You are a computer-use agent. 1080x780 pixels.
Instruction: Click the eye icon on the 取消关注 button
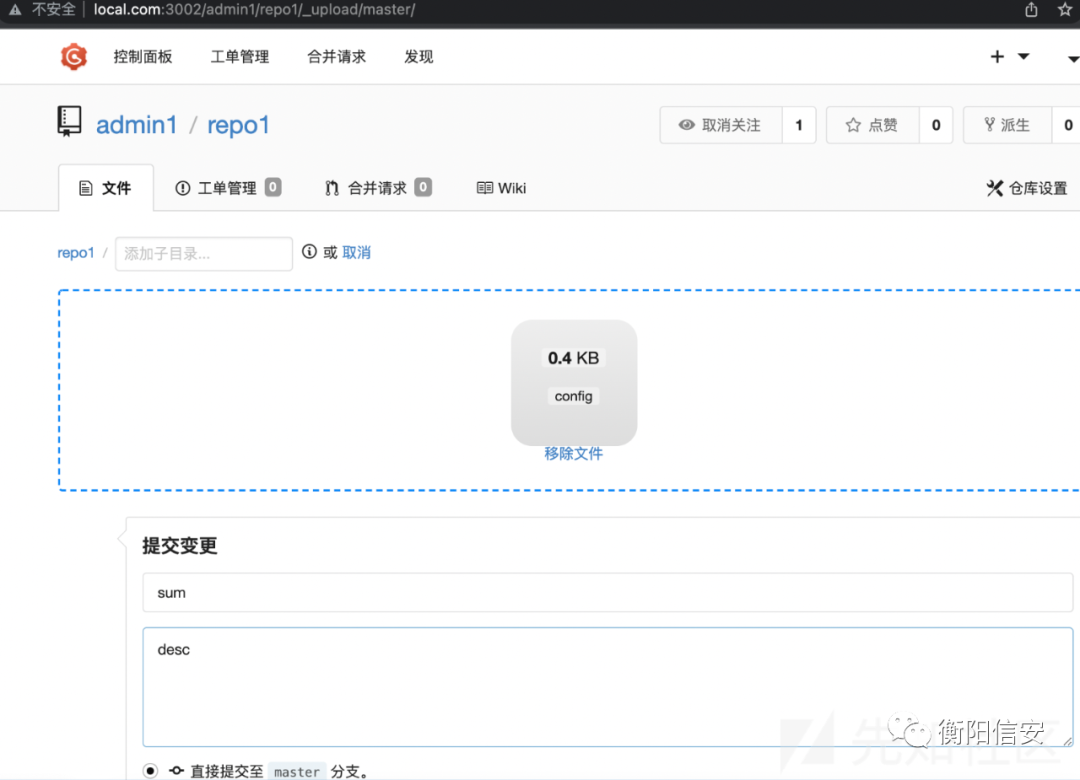[x=687, y=125]
